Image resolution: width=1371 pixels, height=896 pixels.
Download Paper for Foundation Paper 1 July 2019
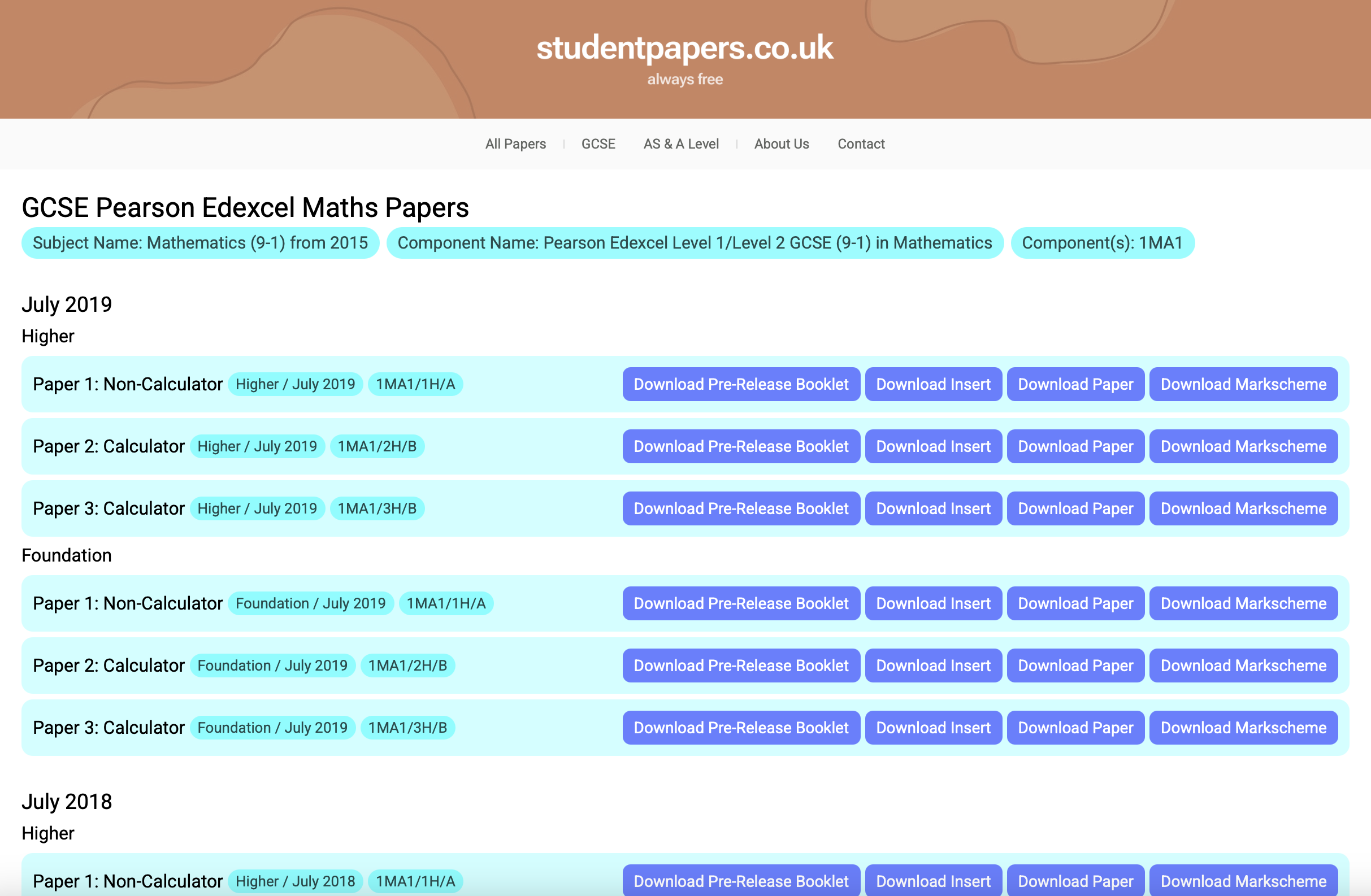pos(1075,603)
